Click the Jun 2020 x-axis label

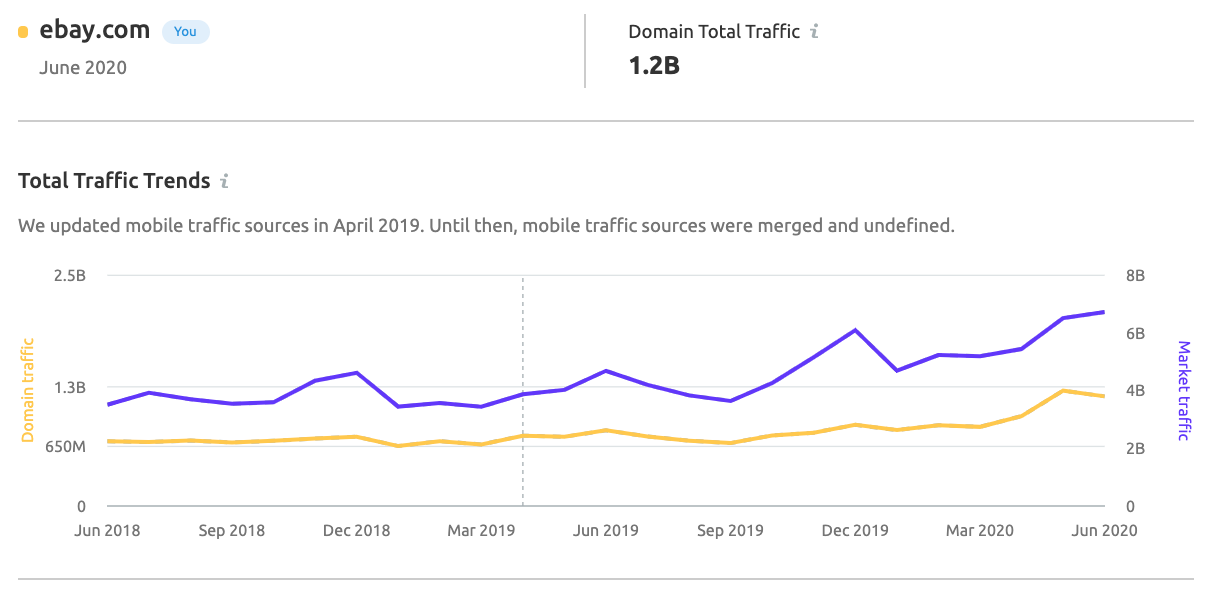(1104, 530)
